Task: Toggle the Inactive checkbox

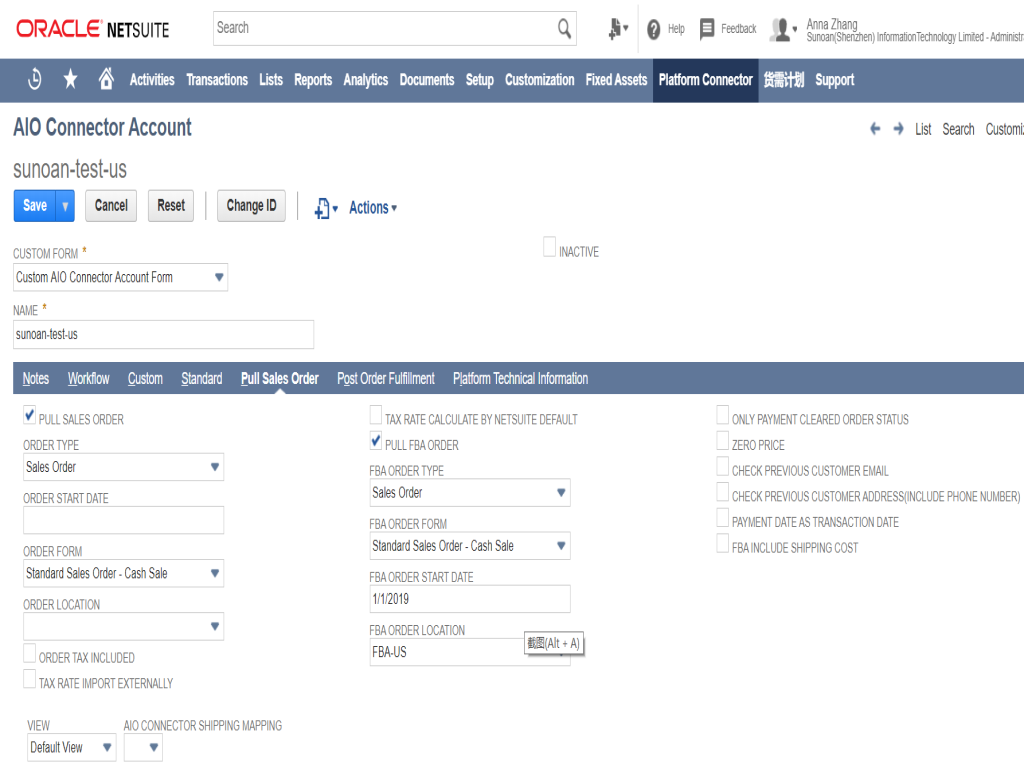Action: tap(549, 247)
